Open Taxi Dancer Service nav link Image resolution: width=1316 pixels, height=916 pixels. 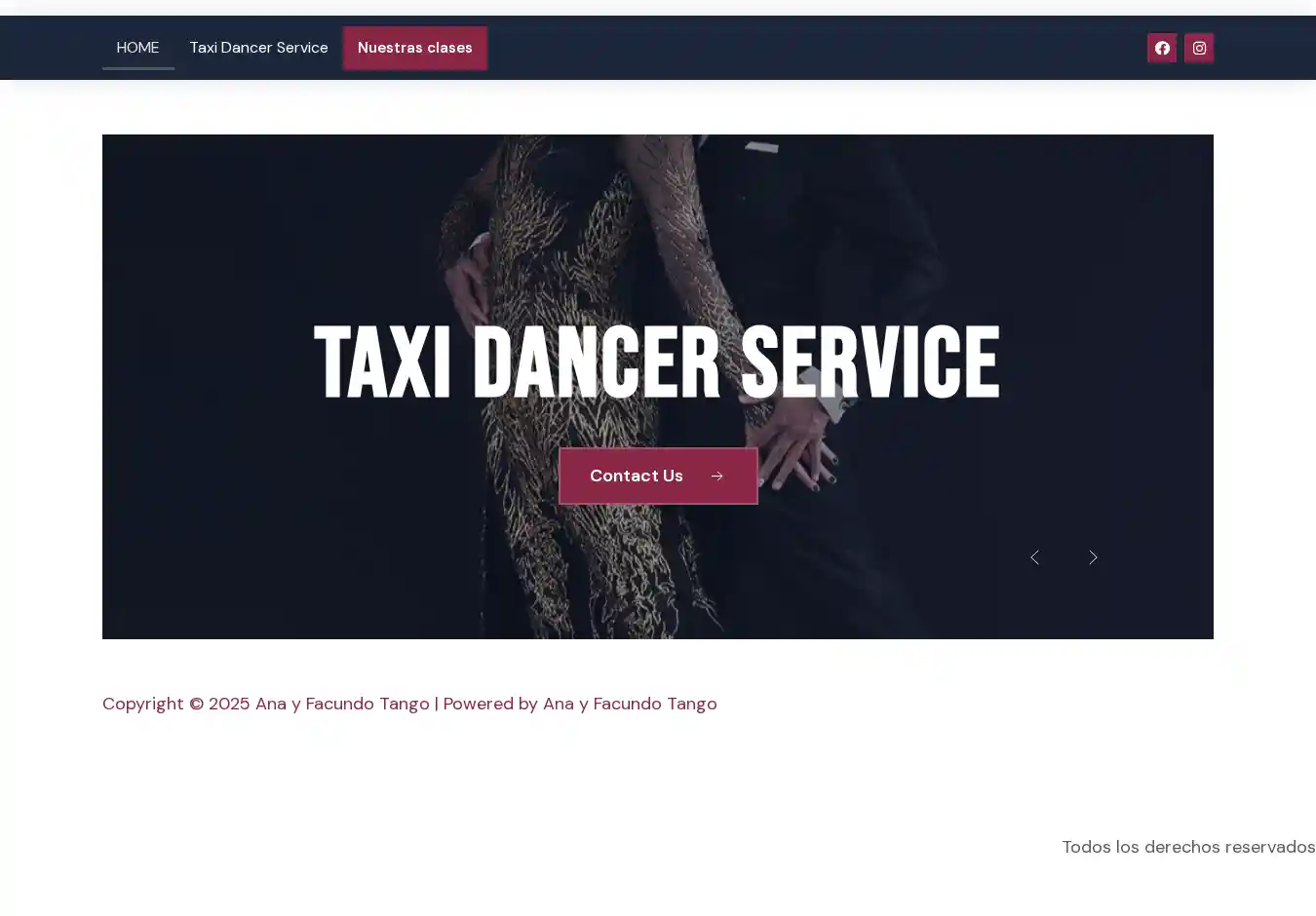click(258, 48)
